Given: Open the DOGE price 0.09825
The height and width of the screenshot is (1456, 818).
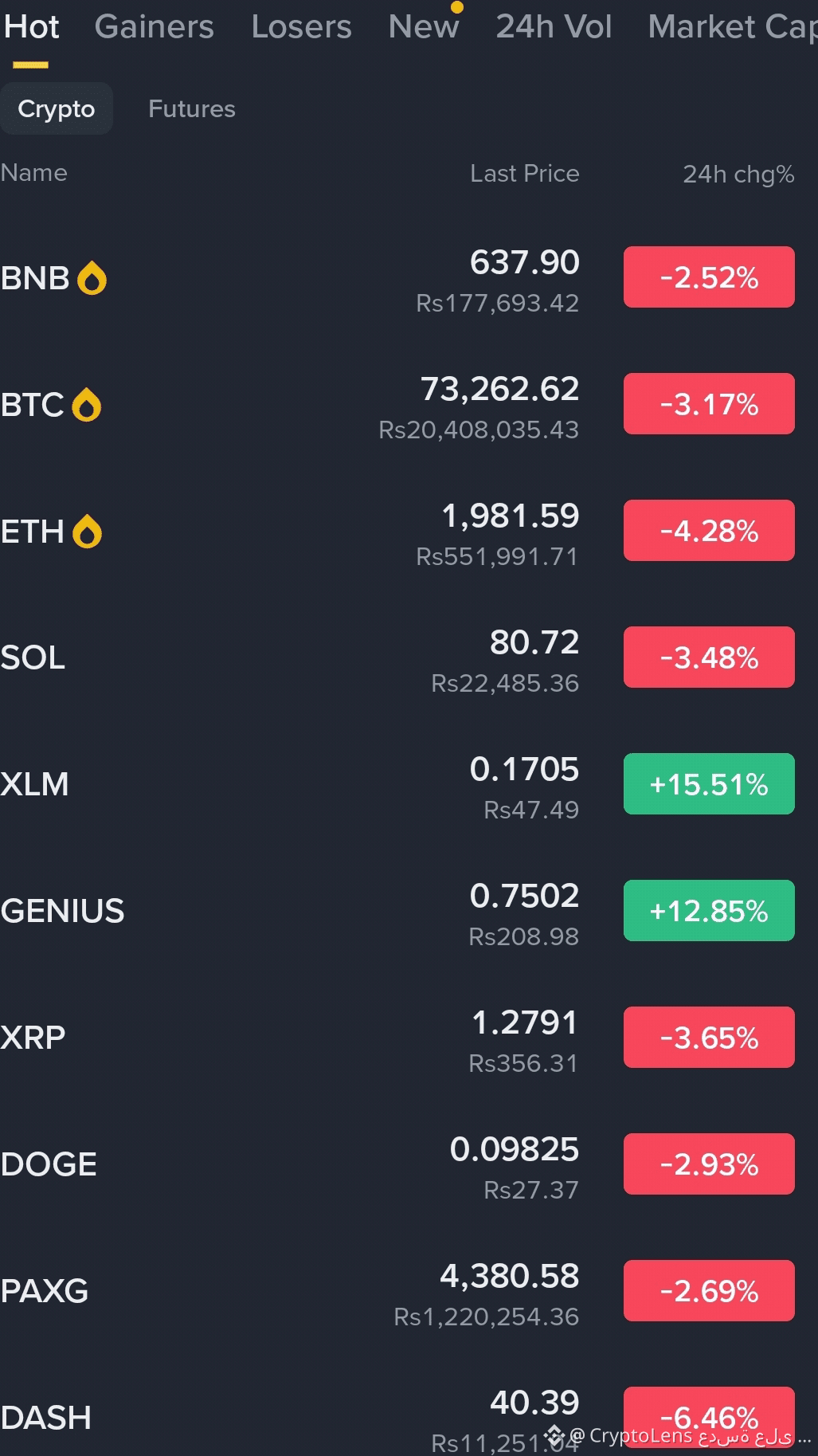Looking at the screenshot, I should point(515,1149).
